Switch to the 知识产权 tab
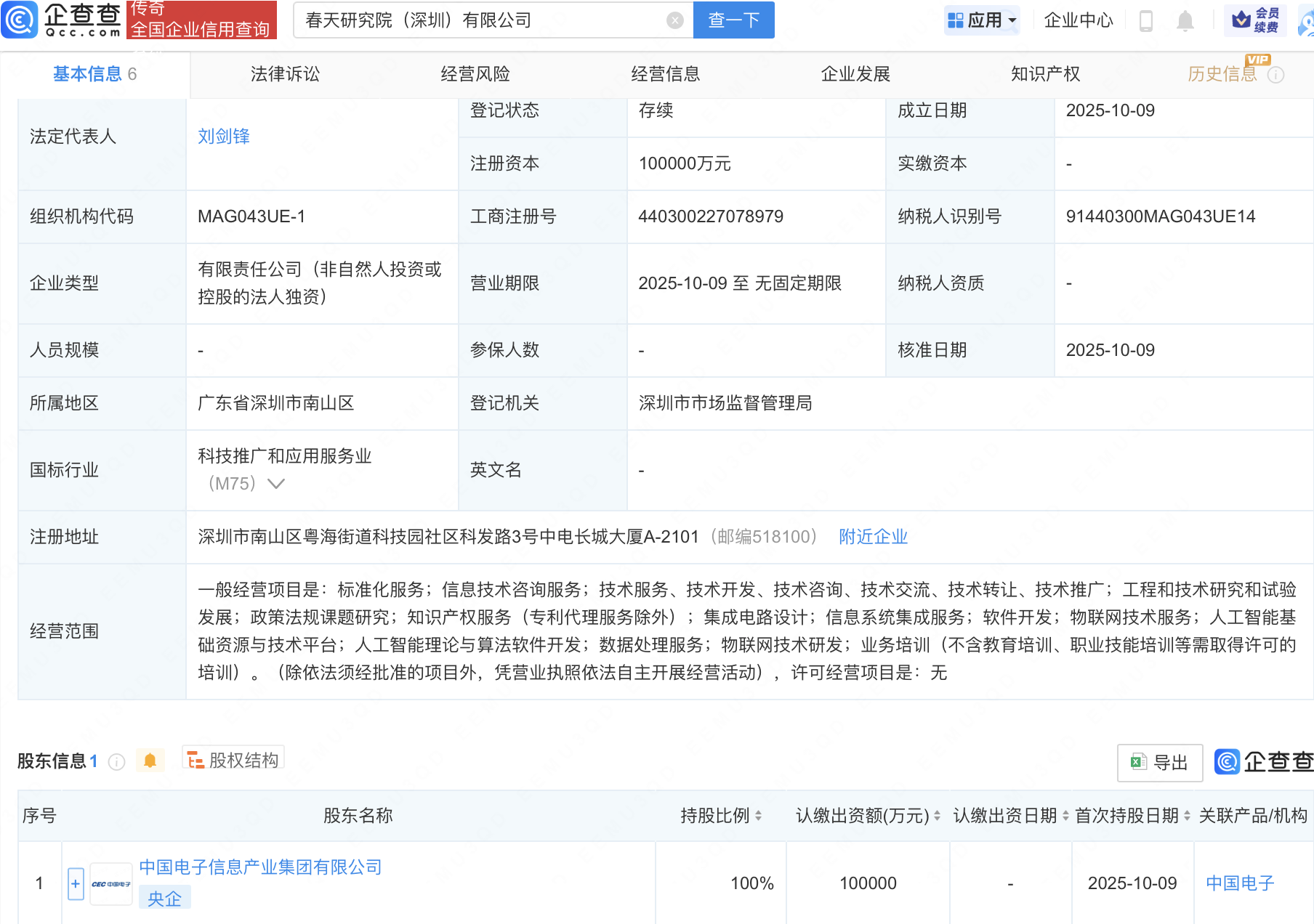This screenshot has height=924, width=1314. click(x=1045, y=74)
